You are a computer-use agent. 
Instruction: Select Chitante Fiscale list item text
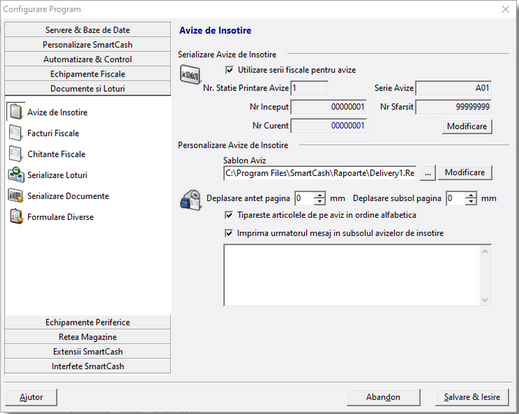(56, 154)
